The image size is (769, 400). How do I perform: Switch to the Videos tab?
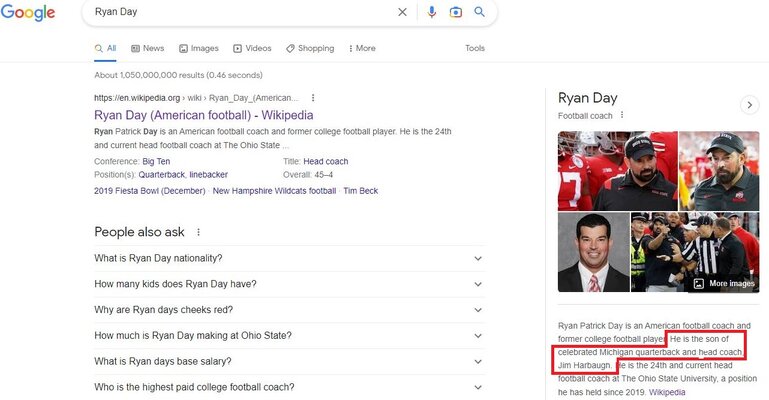click(252, 49)
